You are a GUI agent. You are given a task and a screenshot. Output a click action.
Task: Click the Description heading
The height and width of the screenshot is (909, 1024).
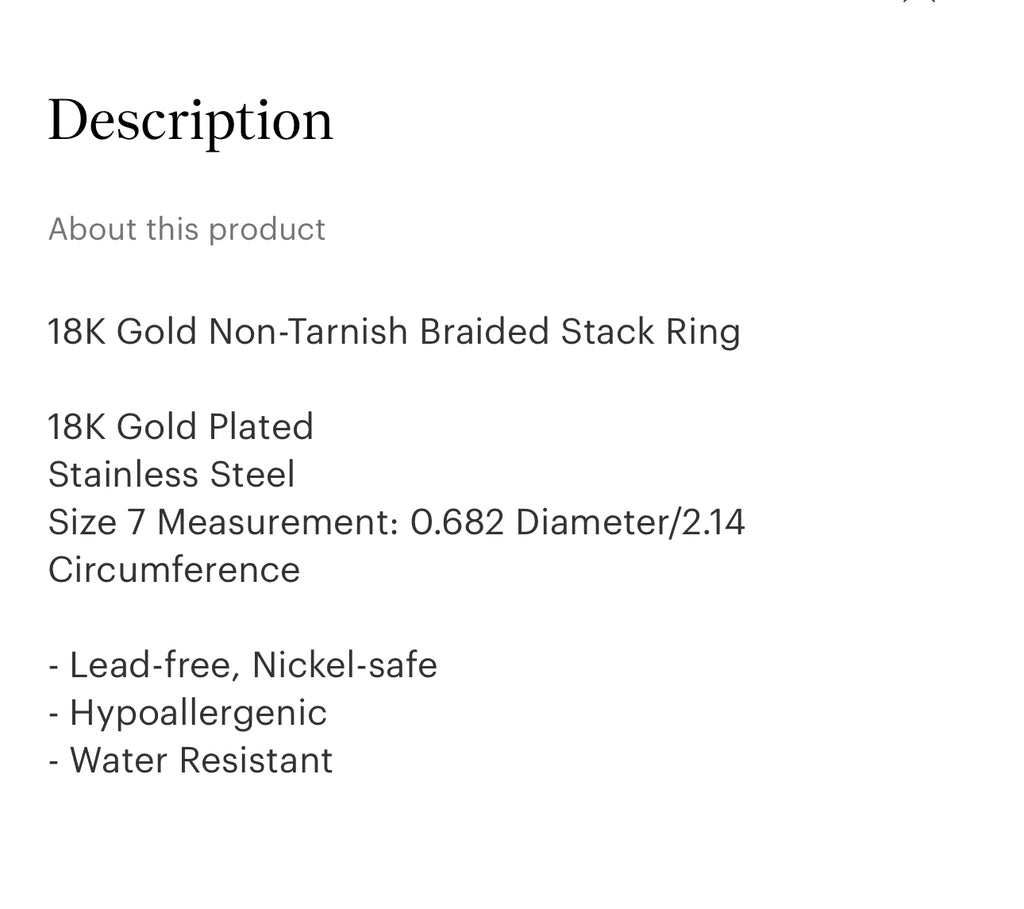(x=190, y=122)
